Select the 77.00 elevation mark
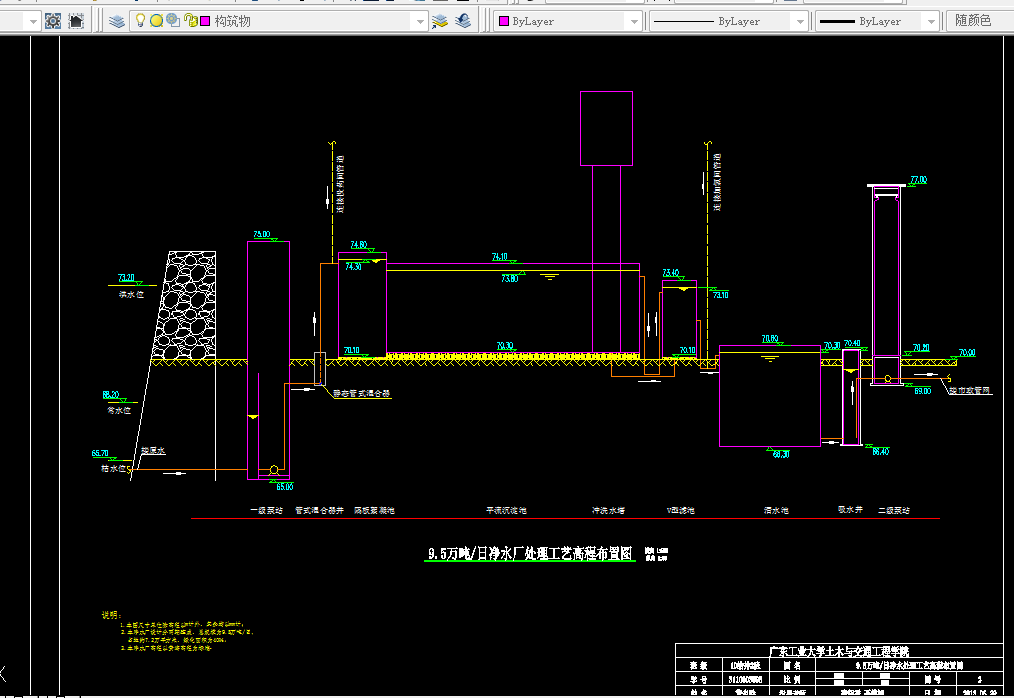1014x698 pixels. [919, 180]
